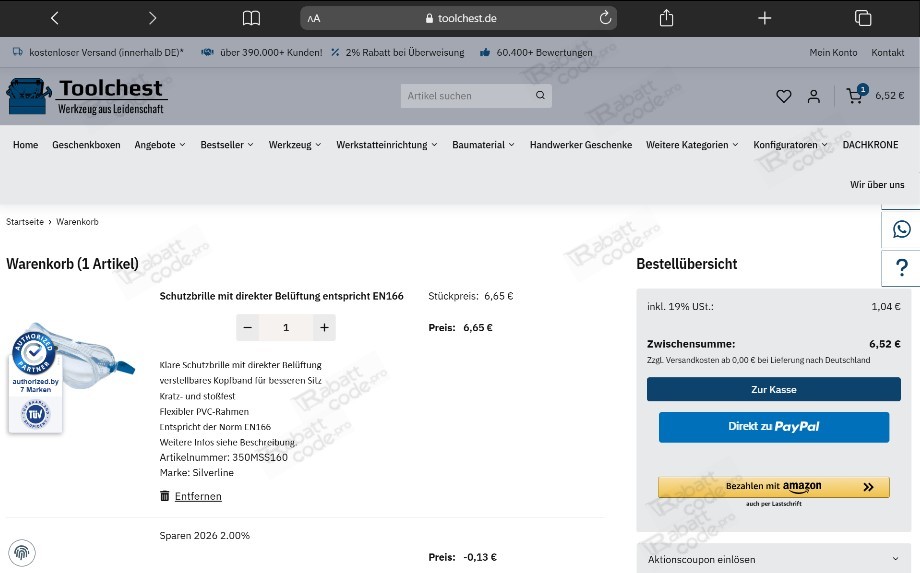Screen dimensions: 920x573
Task: Open the shopping cart icon
Action: [x=856, y=94]
